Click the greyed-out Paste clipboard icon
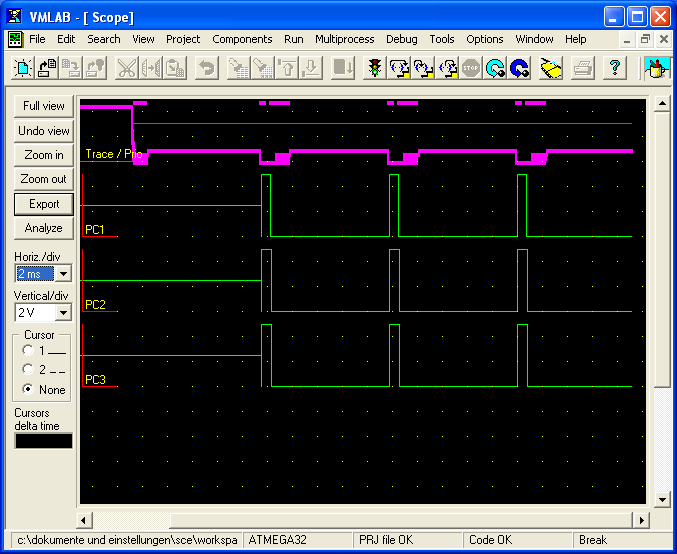The height and width of the screenshot is (554, 677). point(175,68)
